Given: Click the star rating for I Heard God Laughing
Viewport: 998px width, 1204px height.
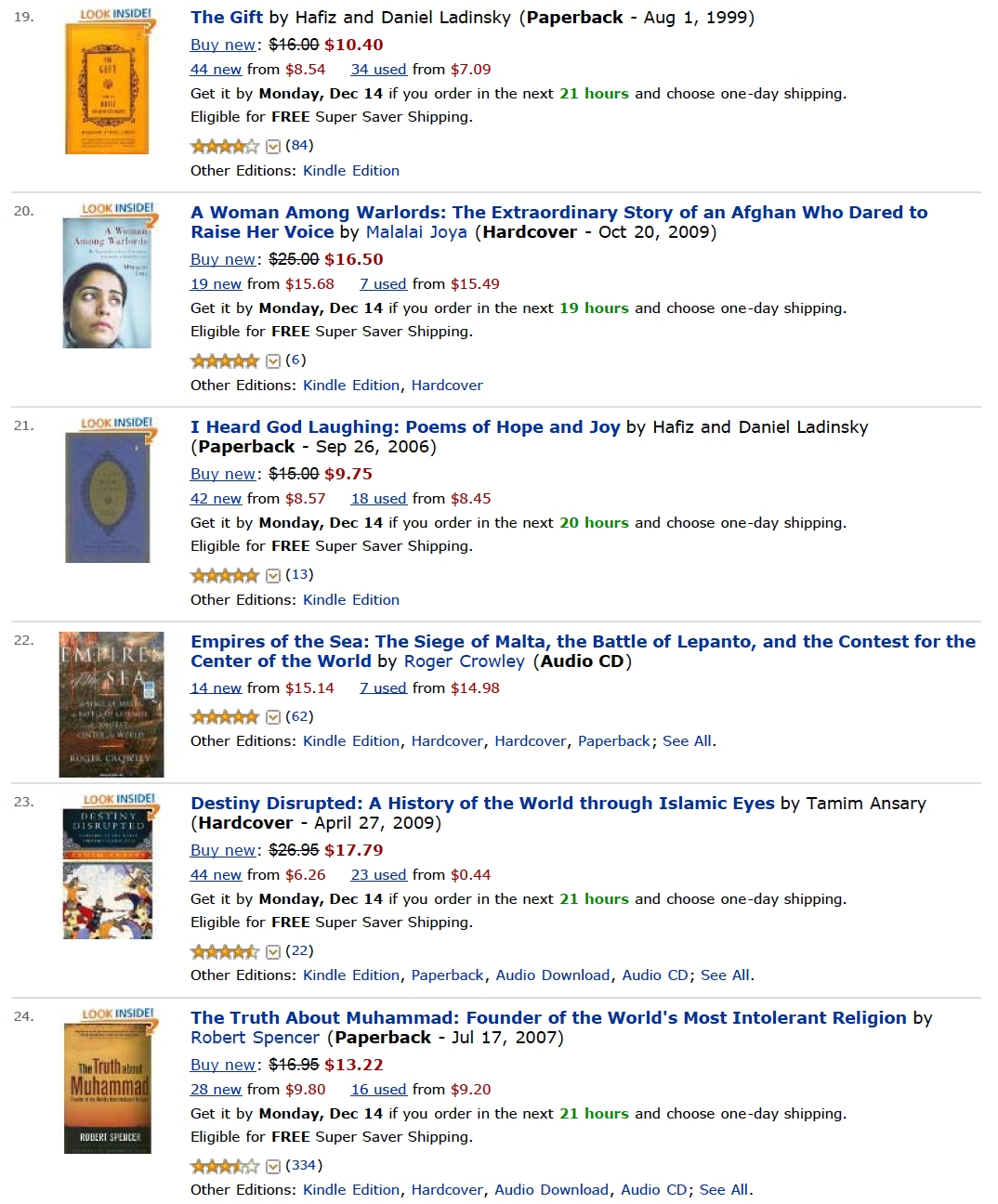Looking at the screenshot, I should point(224,575).
